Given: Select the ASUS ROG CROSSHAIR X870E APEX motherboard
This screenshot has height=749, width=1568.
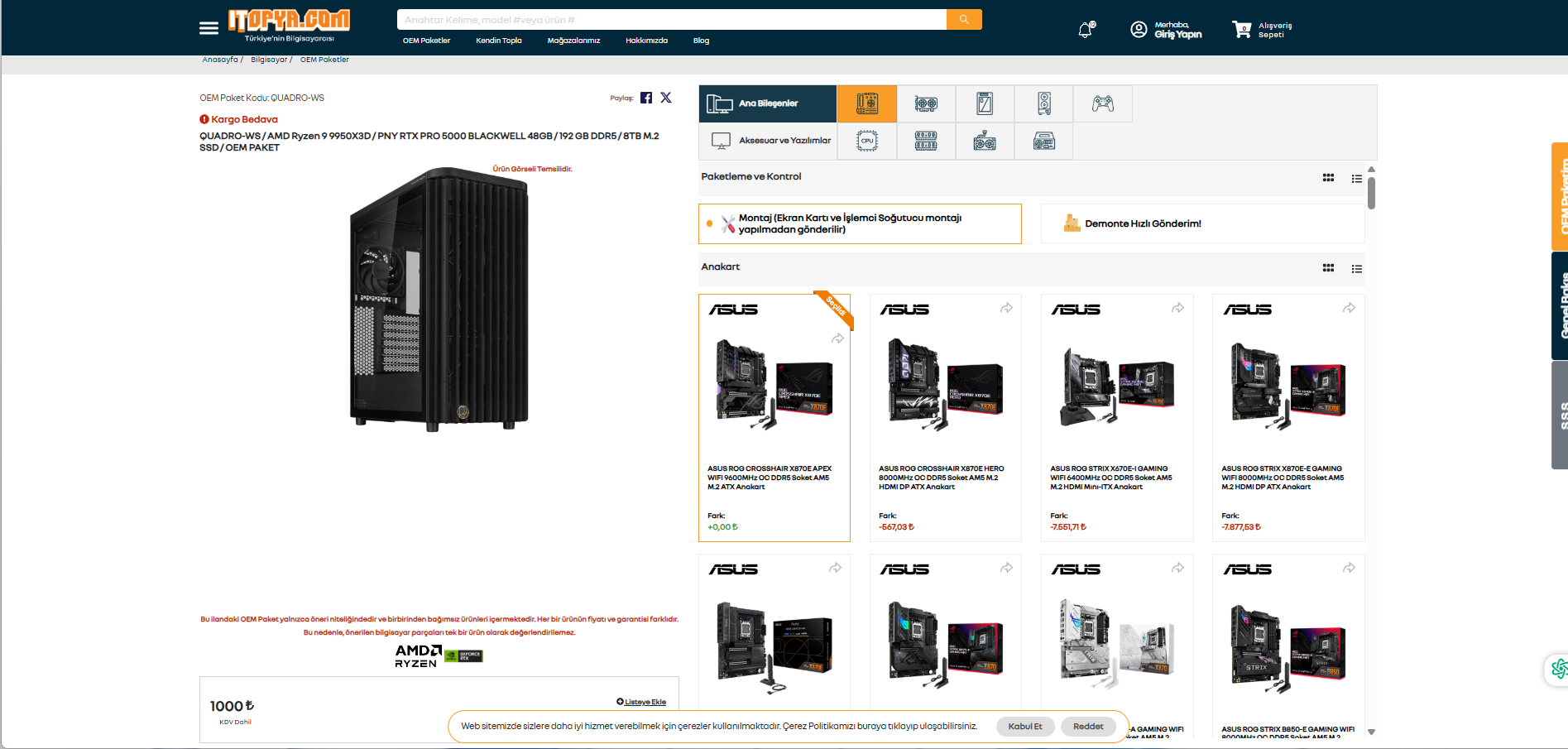Looking at the screenshot, I should tap(774, 418).
